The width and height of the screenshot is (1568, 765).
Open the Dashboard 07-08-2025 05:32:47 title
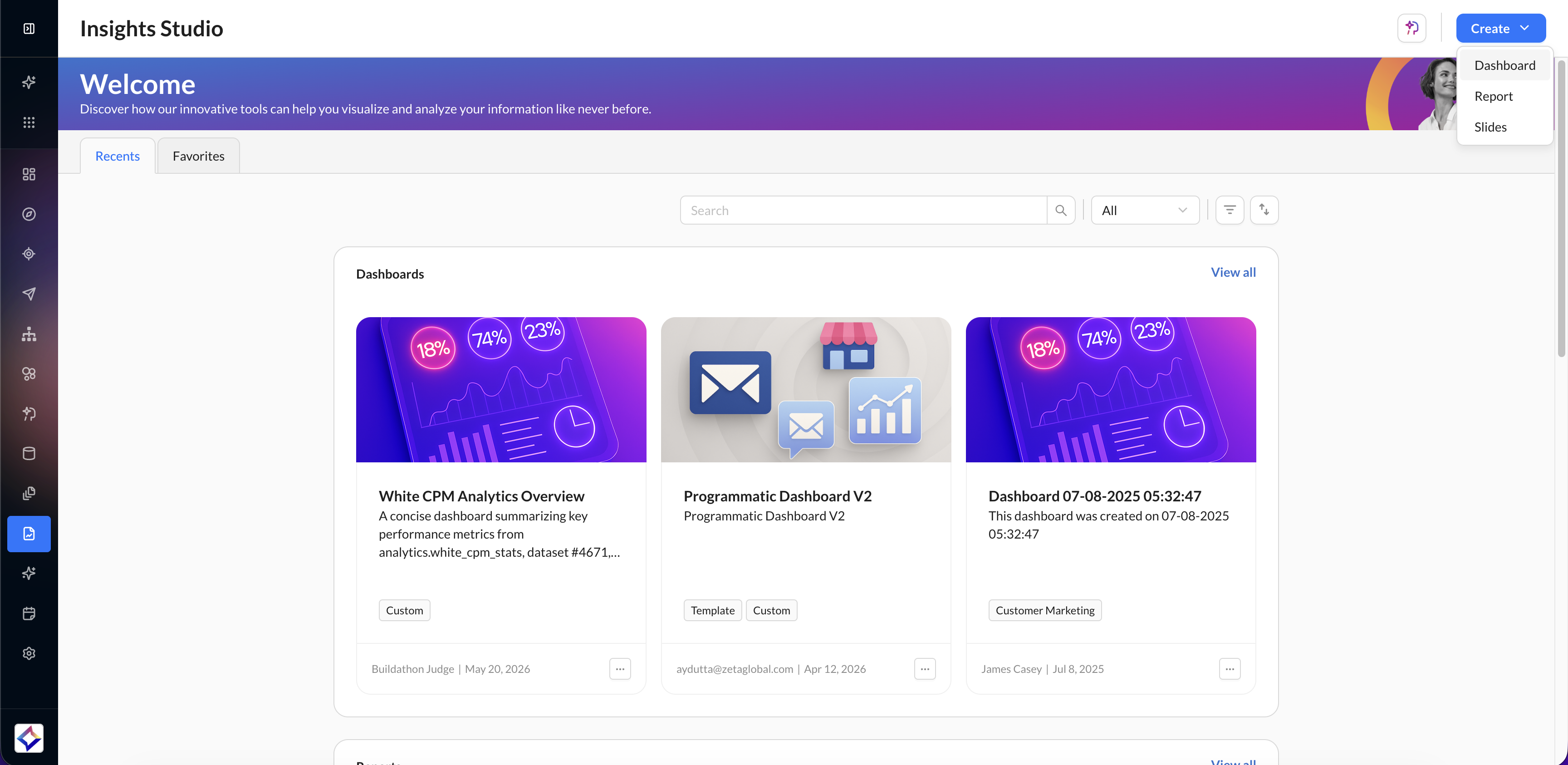pyautogui.click(x=1094, y=496)
